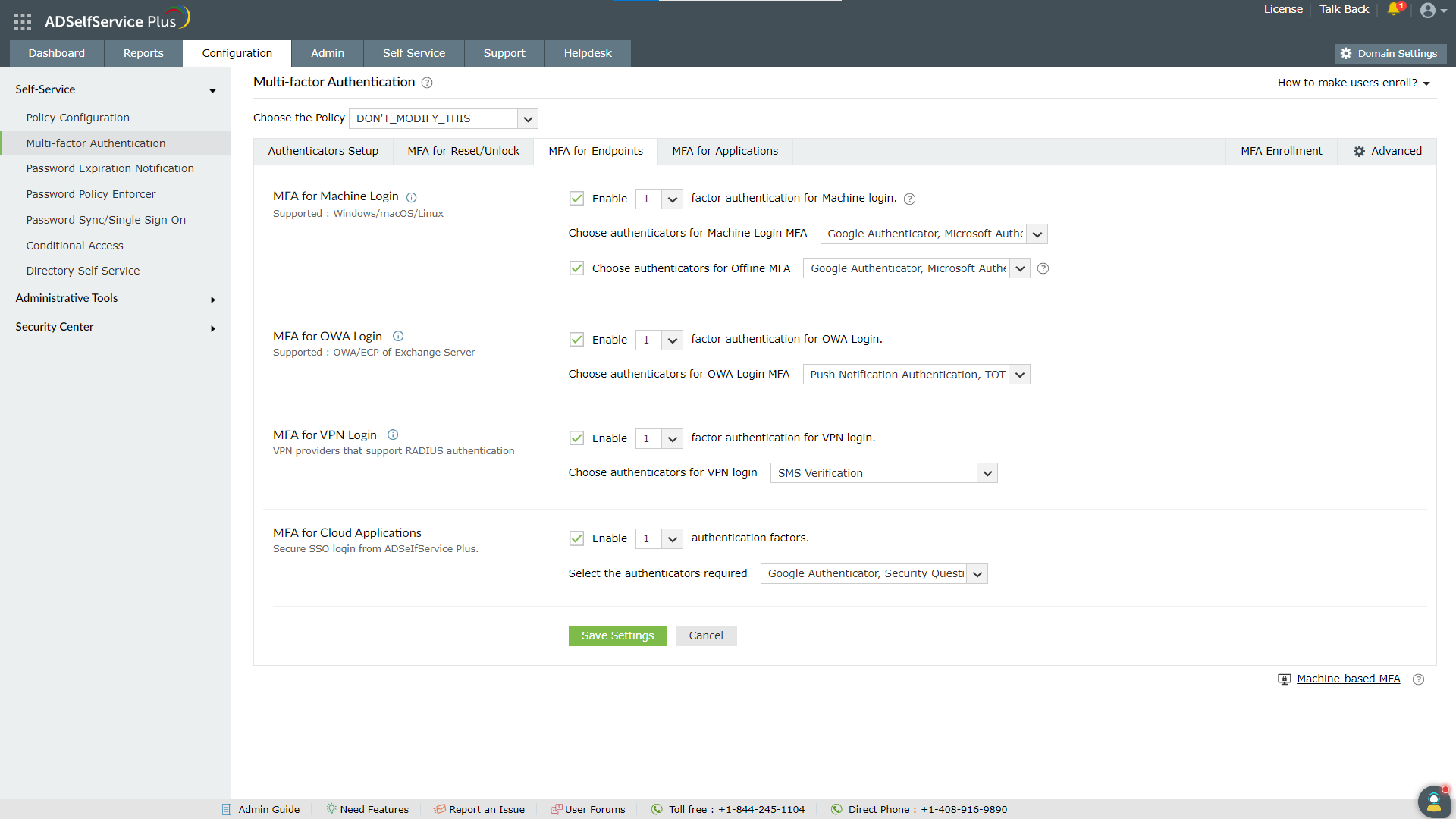Open the Reports tab
Viewport: 1456px width, 819px height.
click(x=143, y=53)
